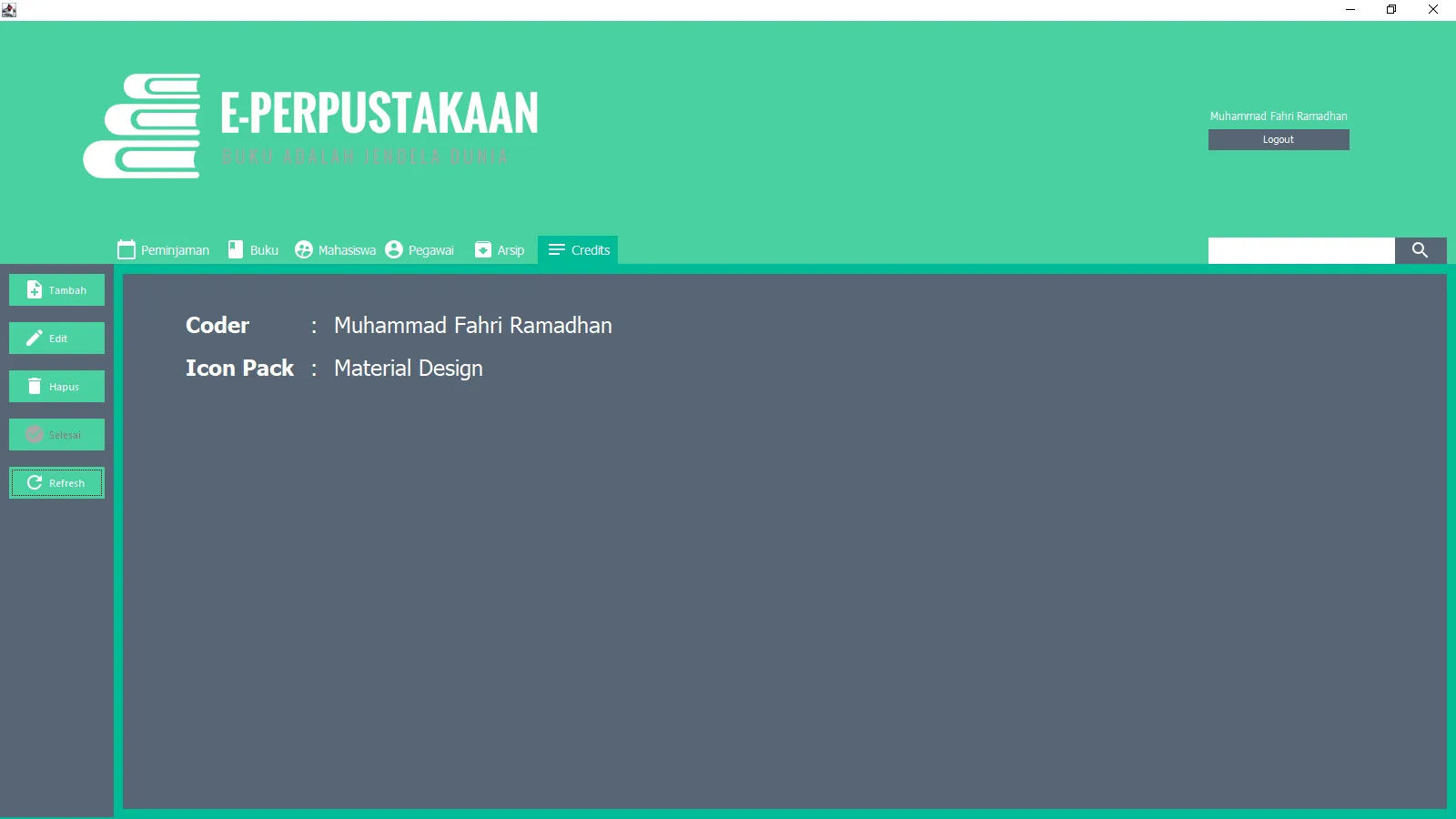1456x819 pixels.
Task: Click the E-PERPUSTAKAAN stacked books logo
Action: click(x=141, y=126)
